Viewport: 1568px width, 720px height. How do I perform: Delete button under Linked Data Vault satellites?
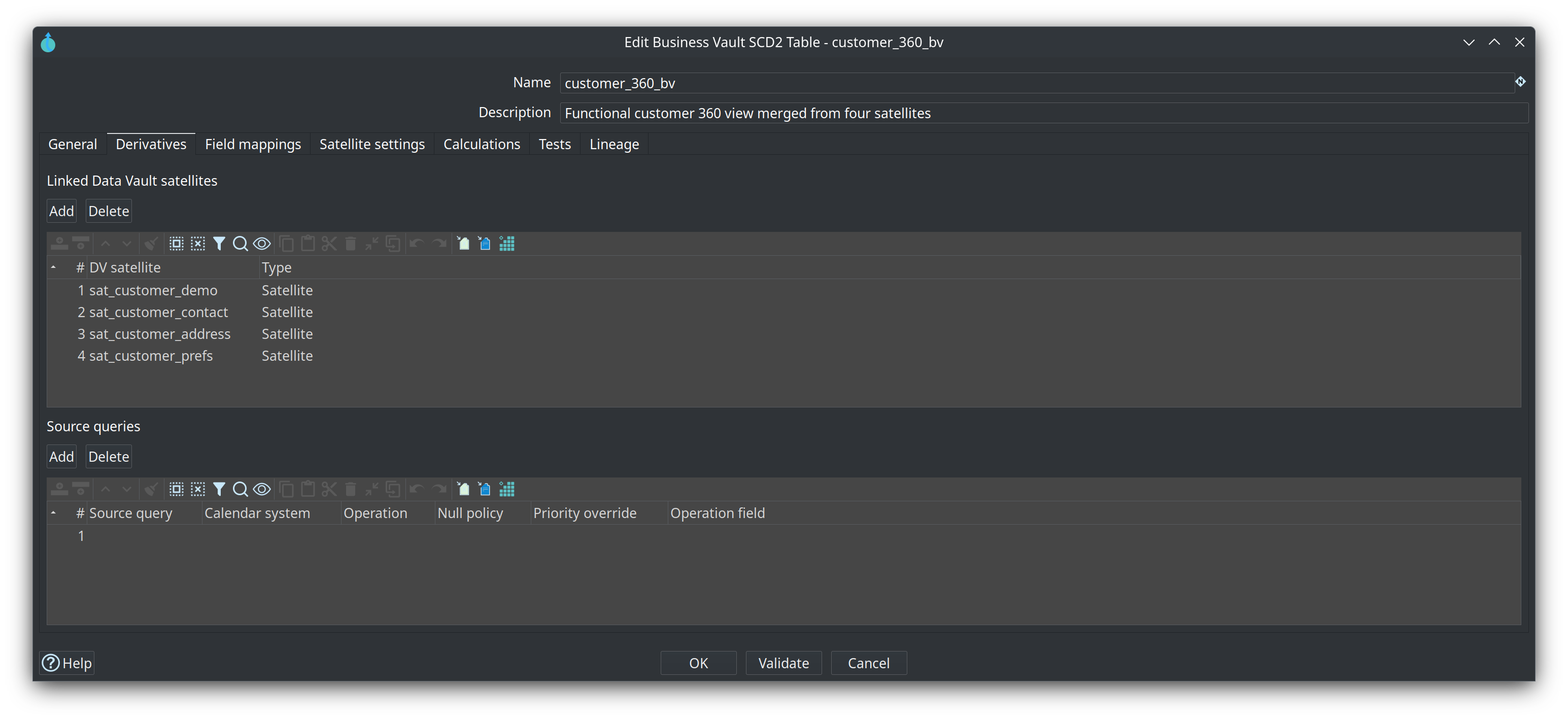[109, 211]
